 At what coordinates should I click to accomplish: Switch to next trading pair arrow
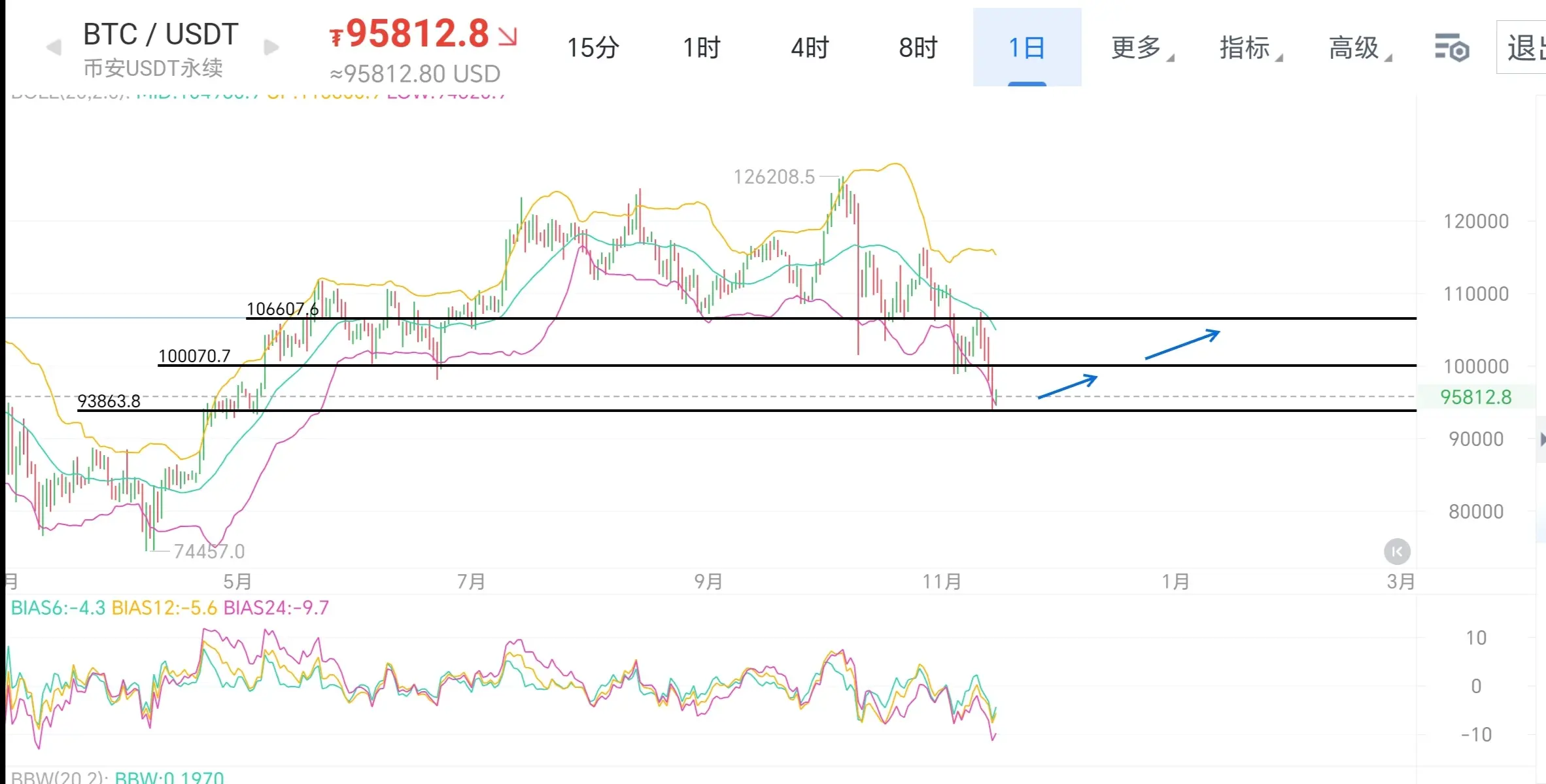click(271, 47)
